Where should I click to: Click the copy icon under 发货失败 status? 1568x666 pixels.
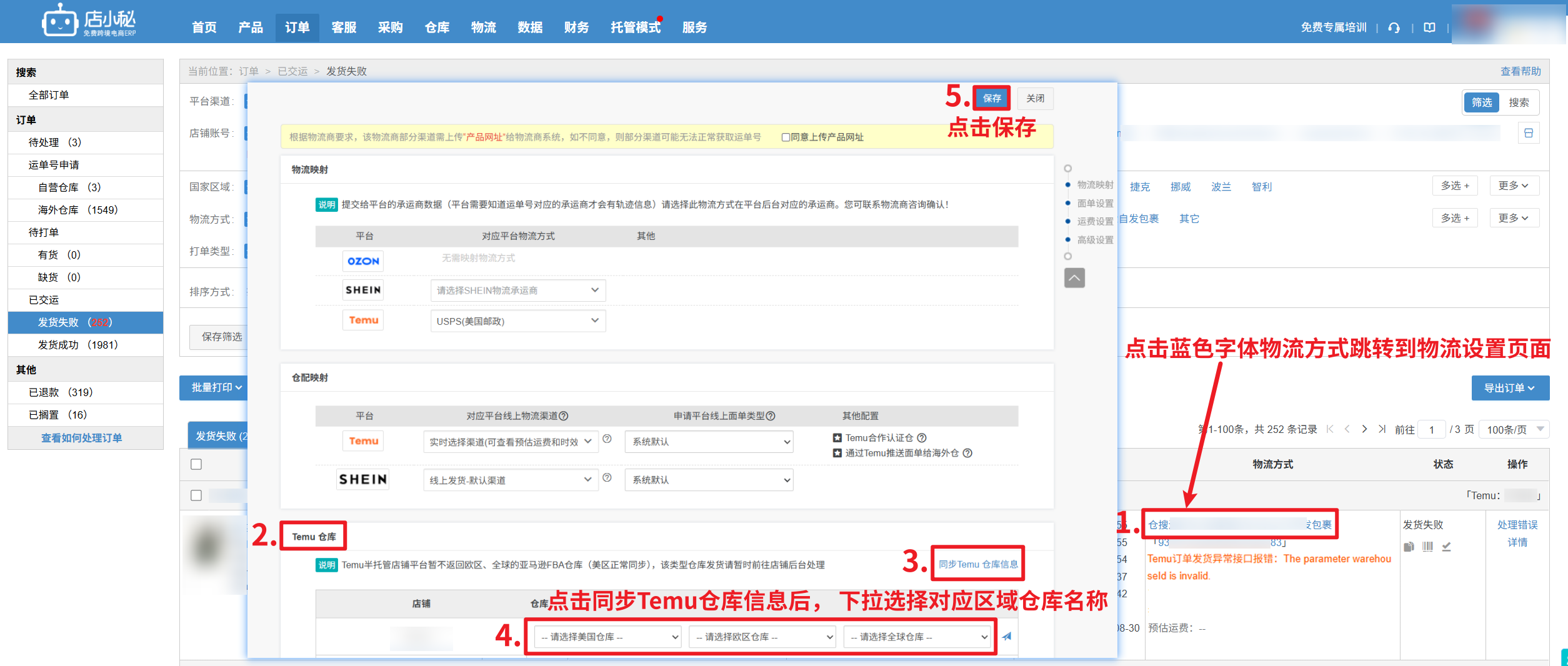1409,547
